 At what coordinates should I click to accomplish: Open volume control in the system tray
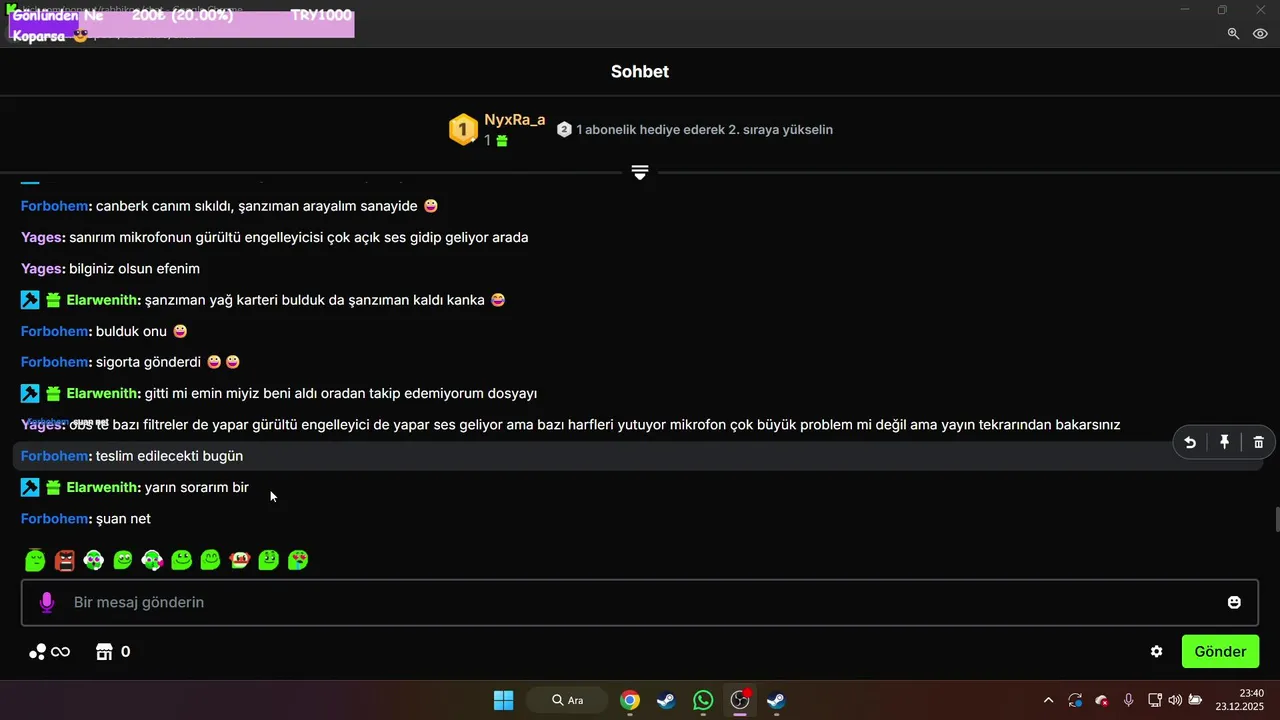coord(1175,700)
